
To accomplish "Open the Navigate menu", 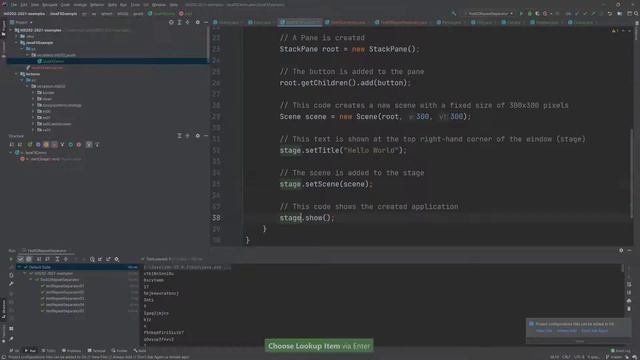I will tap(50, 5).
